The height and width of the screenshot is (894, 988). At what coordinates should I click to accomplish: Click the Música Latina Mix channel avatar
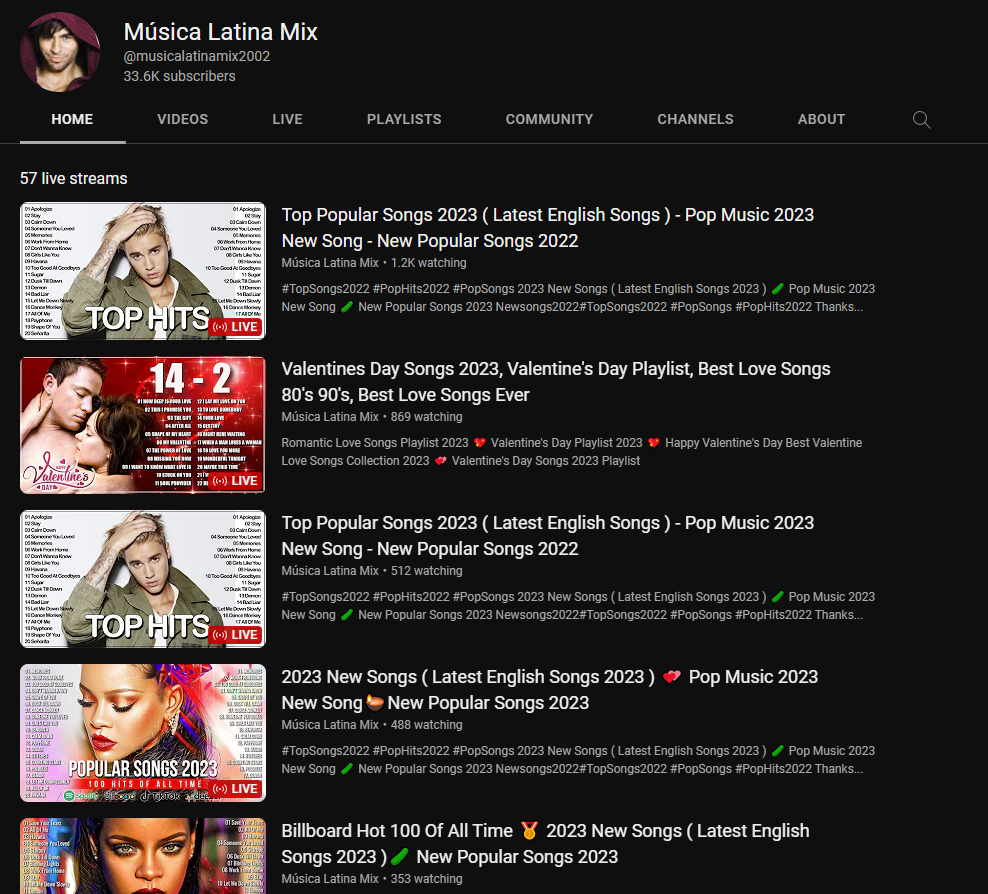pos(60,52)
